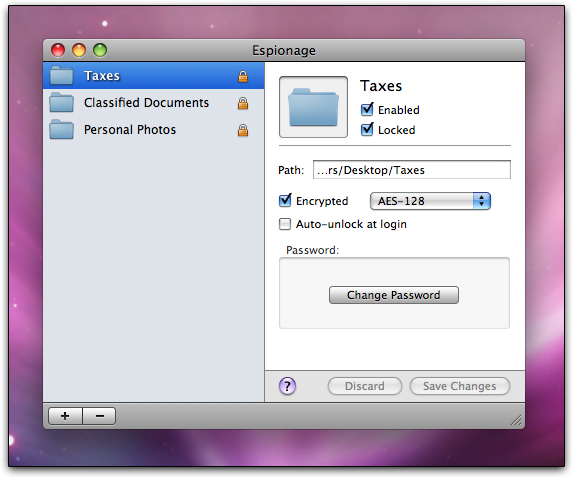
Task: Toggle the Locked checkbox
Action: [367, 129]
